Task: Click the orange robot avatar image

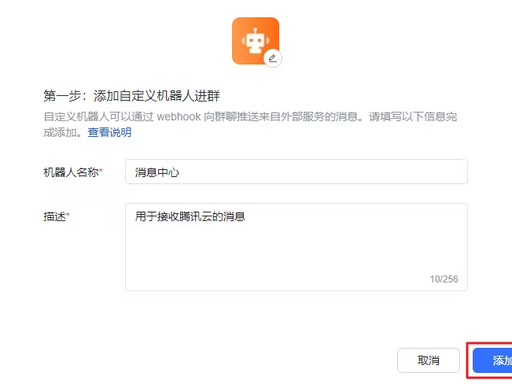Action: pos(255,41)
